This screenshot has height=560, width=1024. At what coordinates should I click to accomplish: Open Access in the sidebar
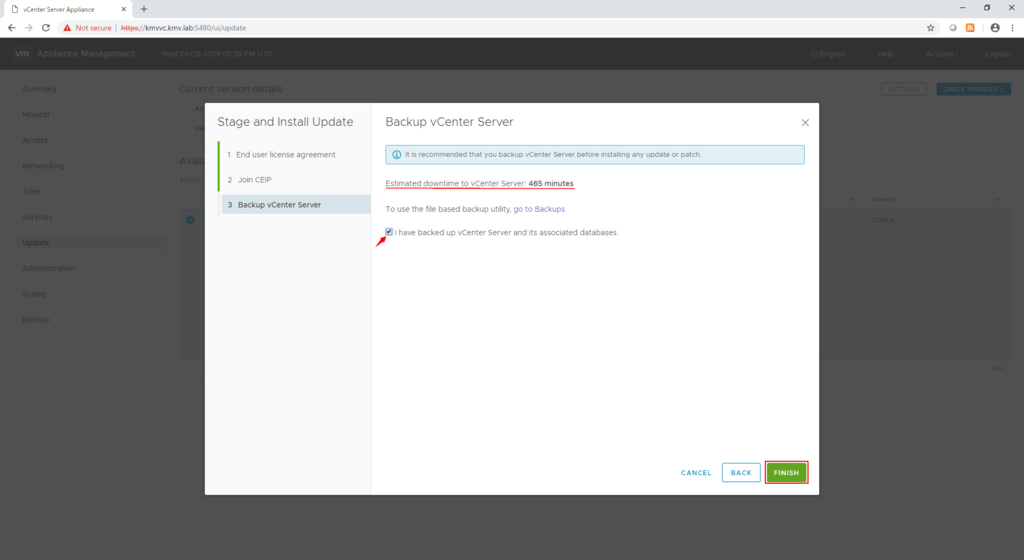(35, 140)
